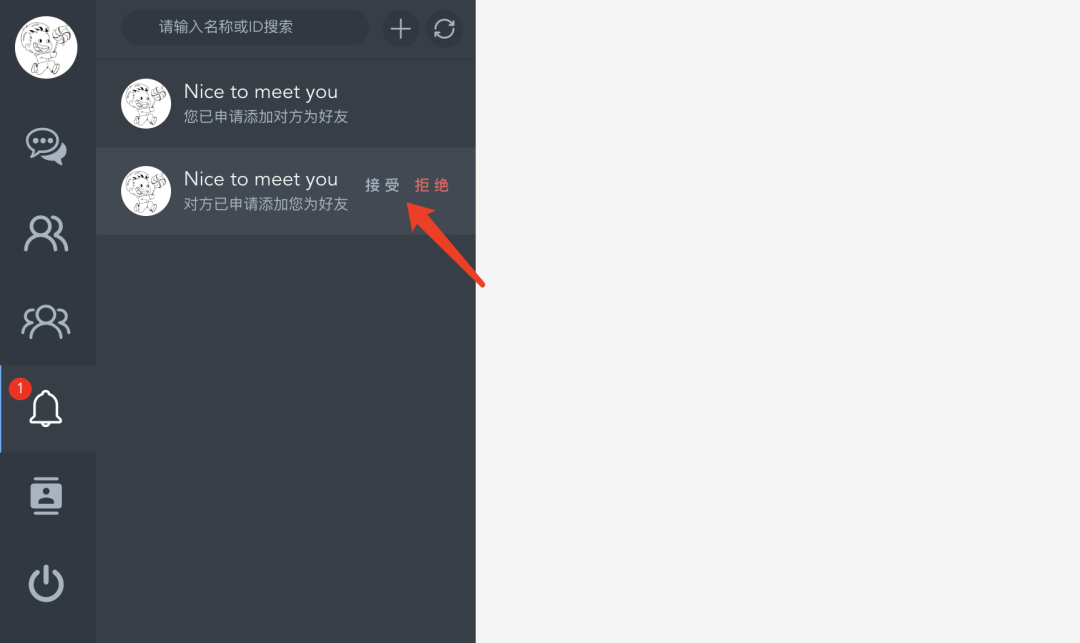Select the received friend request entry
Screen dimensions: 1080x643
tap(286, 191)
